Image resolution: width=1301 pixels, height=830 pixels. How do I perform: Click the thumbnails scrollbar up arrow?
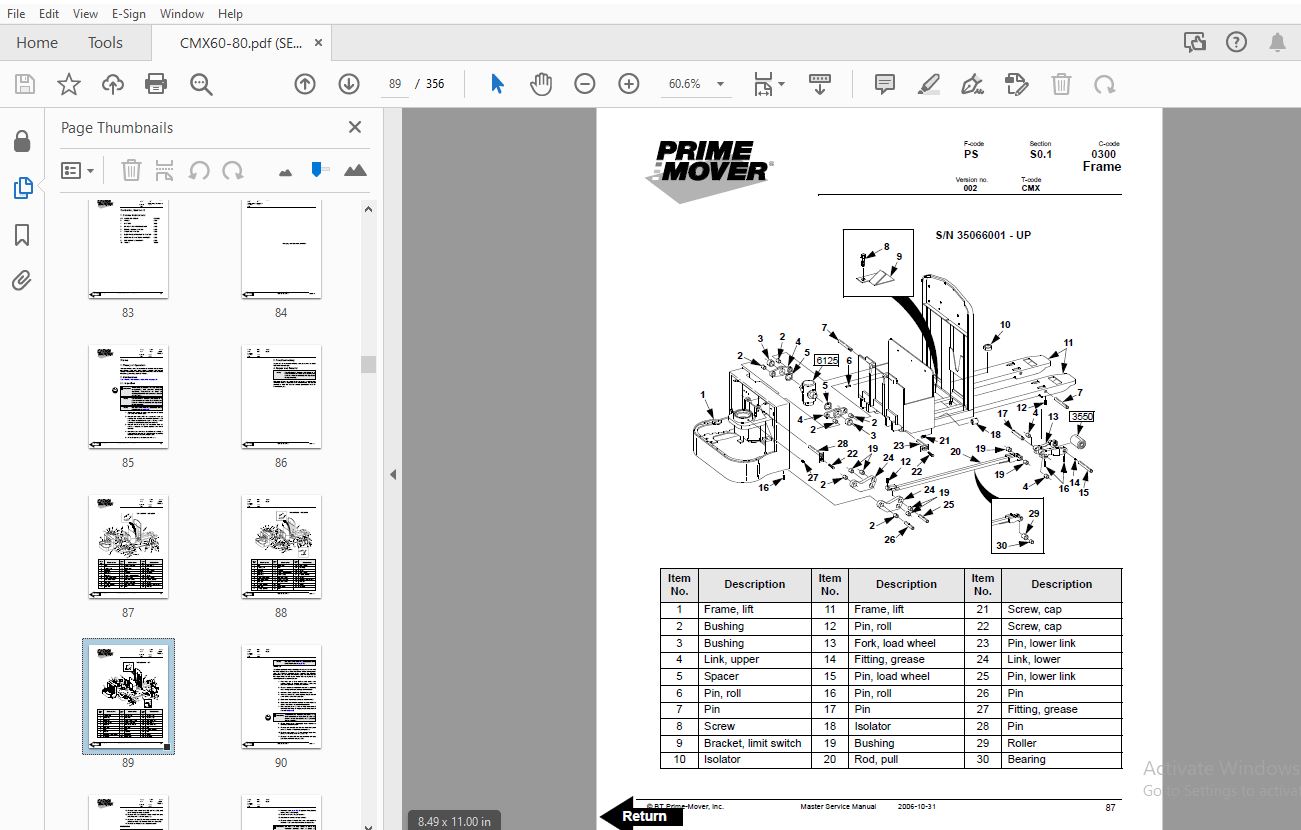click(x=368, y=209)
